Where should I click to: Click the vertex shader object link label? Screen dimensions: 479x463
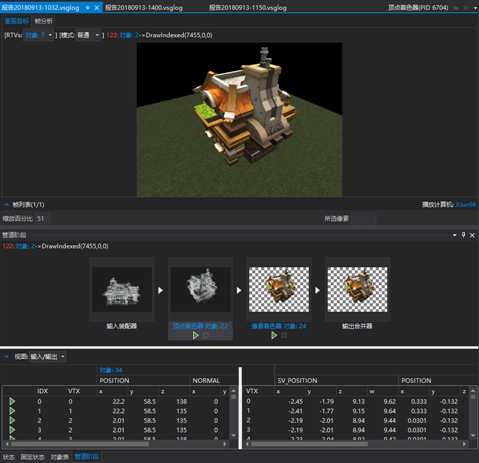coord(200,326)
